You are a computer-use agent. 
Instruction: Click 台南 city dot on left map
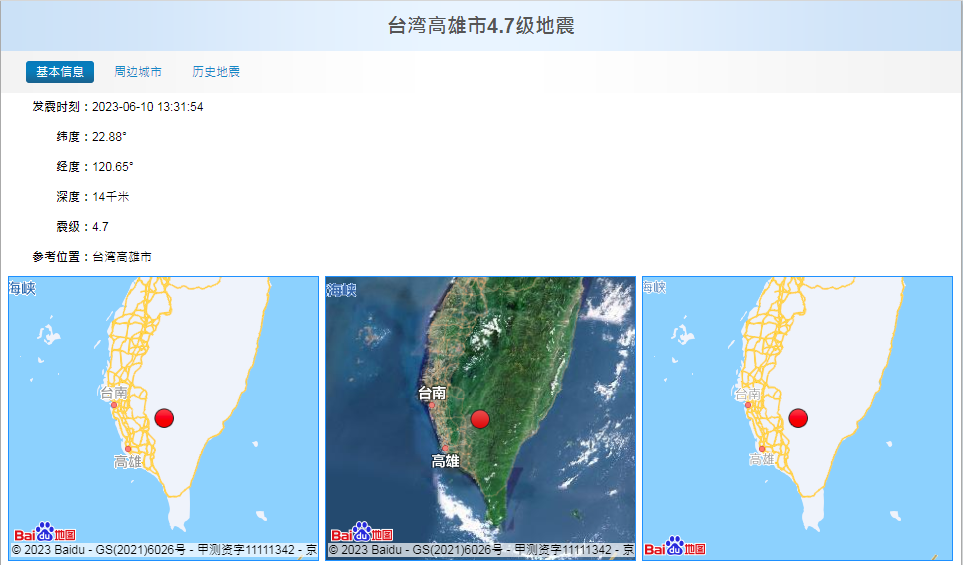pyautogui.click(x=113, y=405)
